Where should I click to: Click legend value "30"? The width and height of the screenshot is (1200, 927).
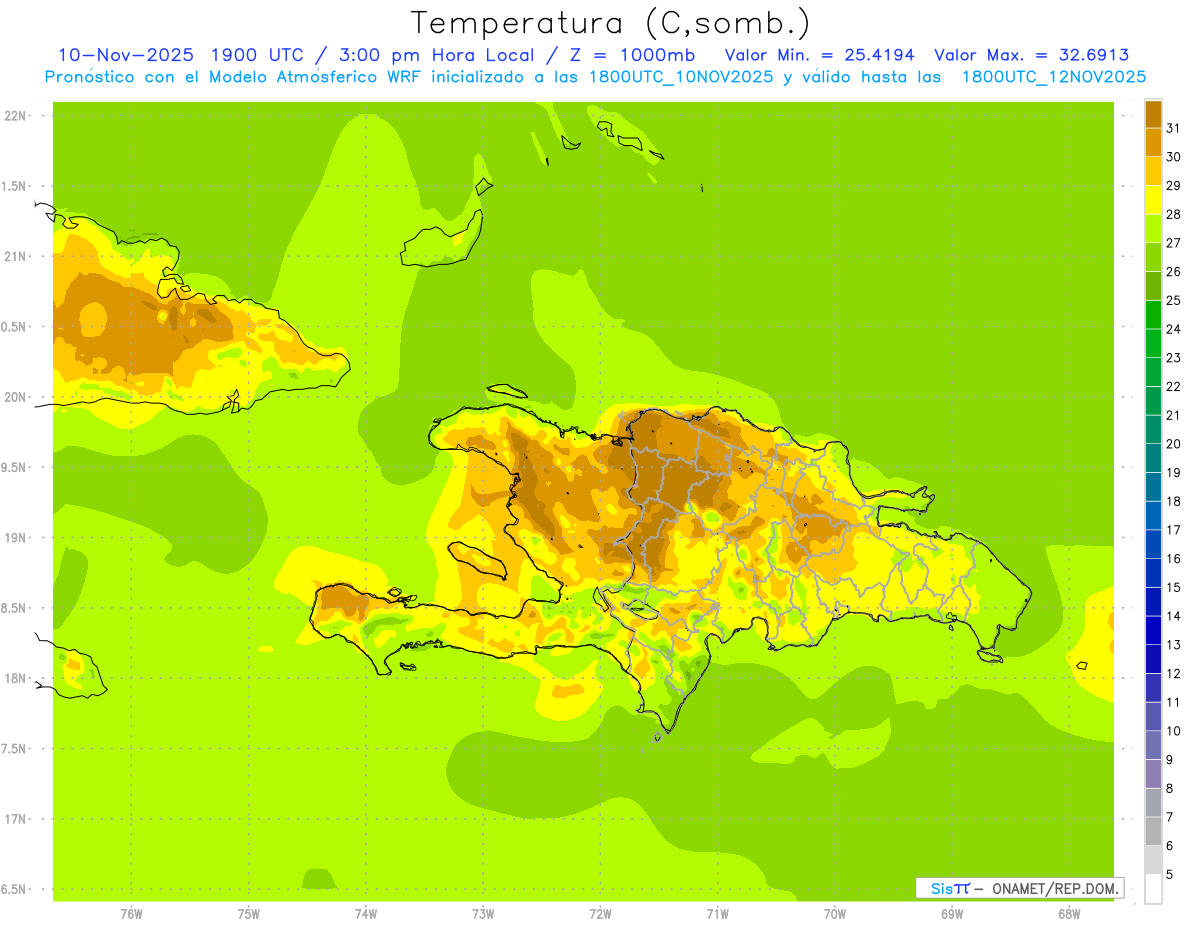1174,157
